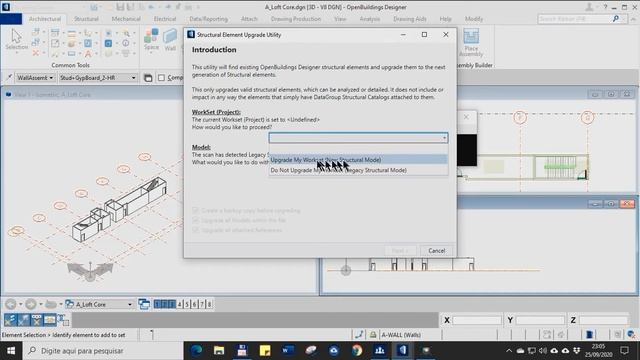Toggle Create a backup copy before upgrading
Screen dimensions: 640x360
click(x=195, y=211)
